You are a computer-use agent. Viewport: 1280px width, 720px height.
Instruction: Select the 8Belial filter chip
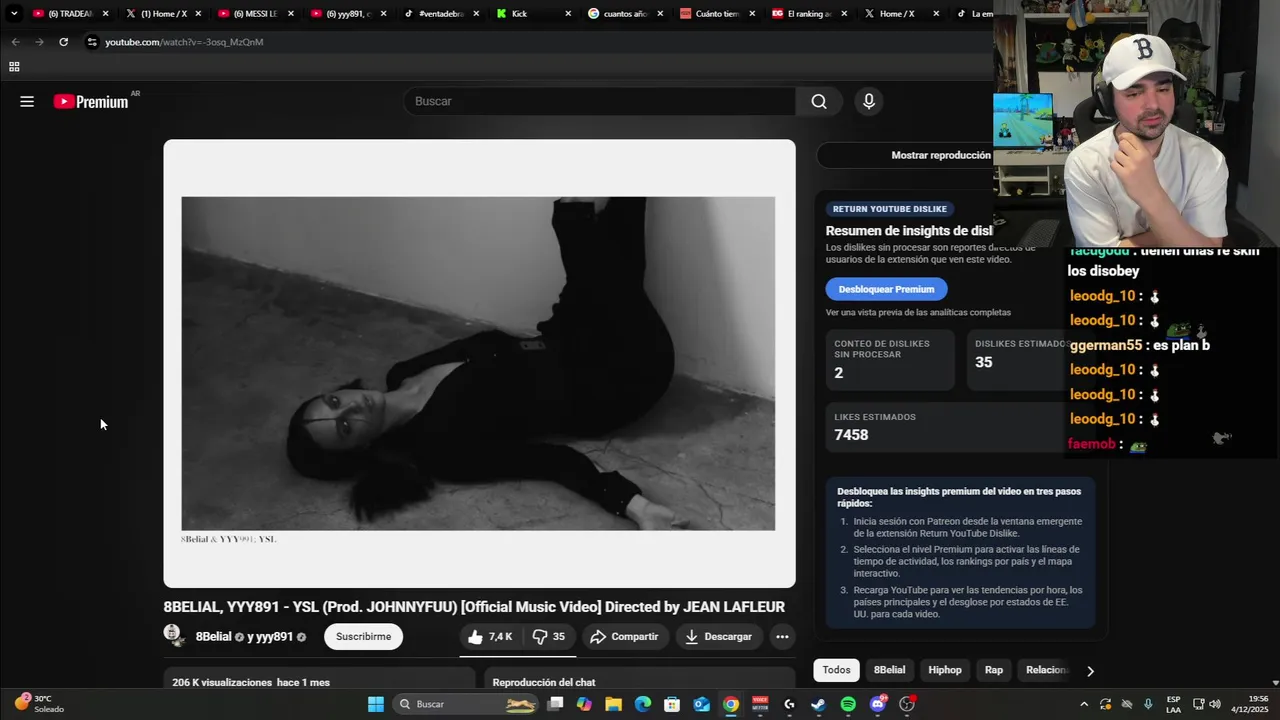click(889, 670)
